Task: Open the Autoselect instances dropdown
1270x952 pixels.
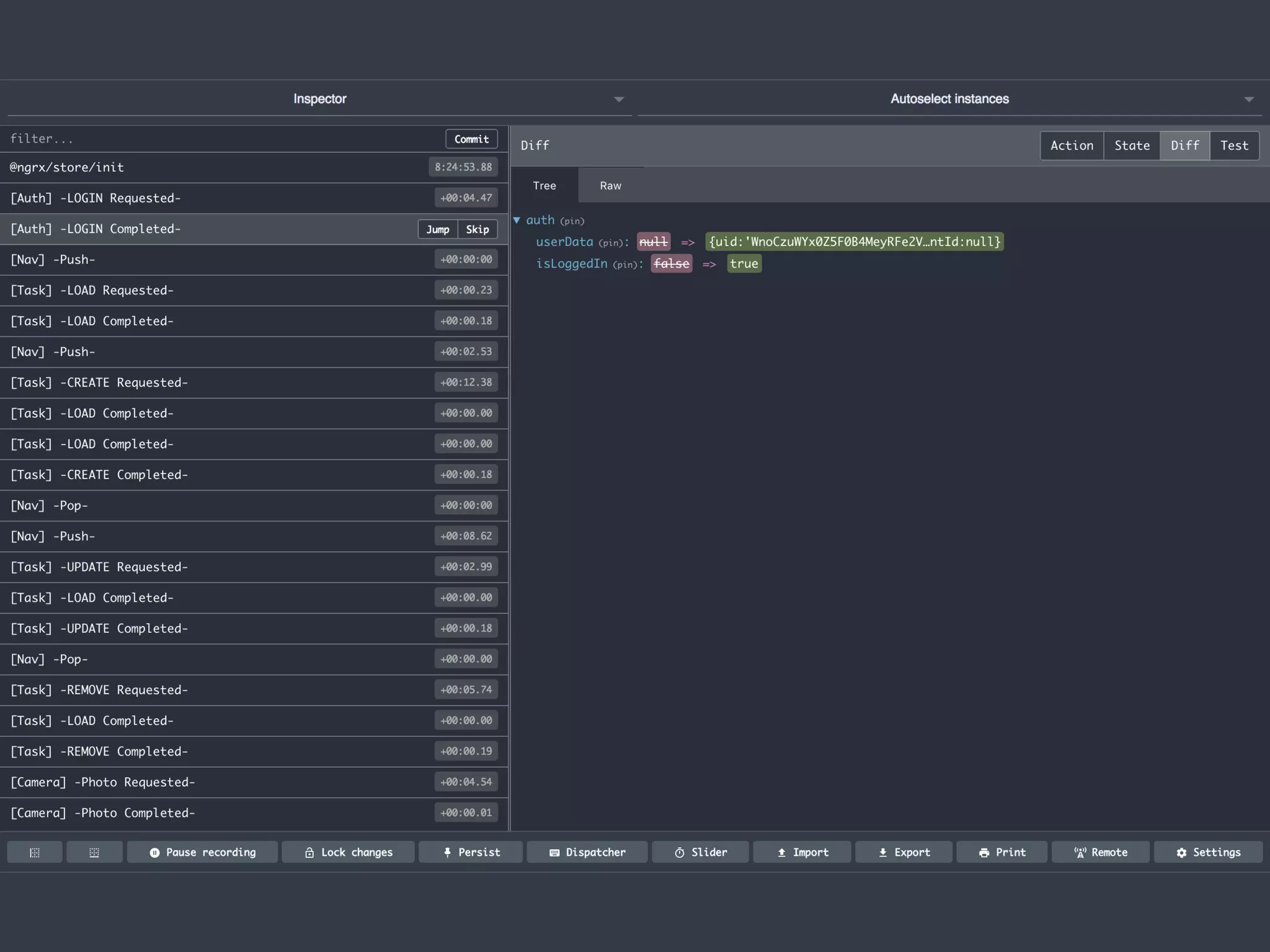Action: pos(949,99)
